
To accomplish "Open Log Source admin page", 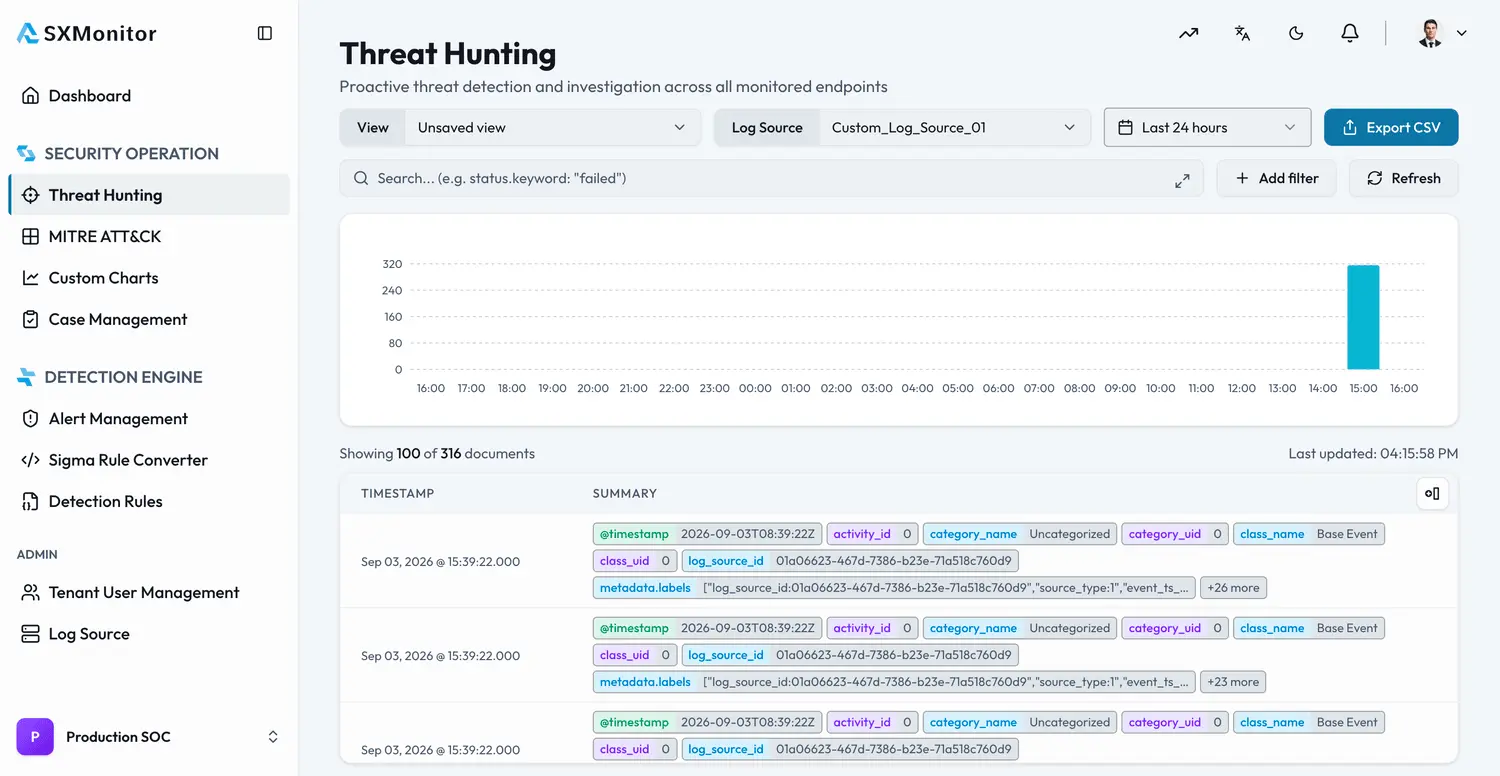I will 149,634.
